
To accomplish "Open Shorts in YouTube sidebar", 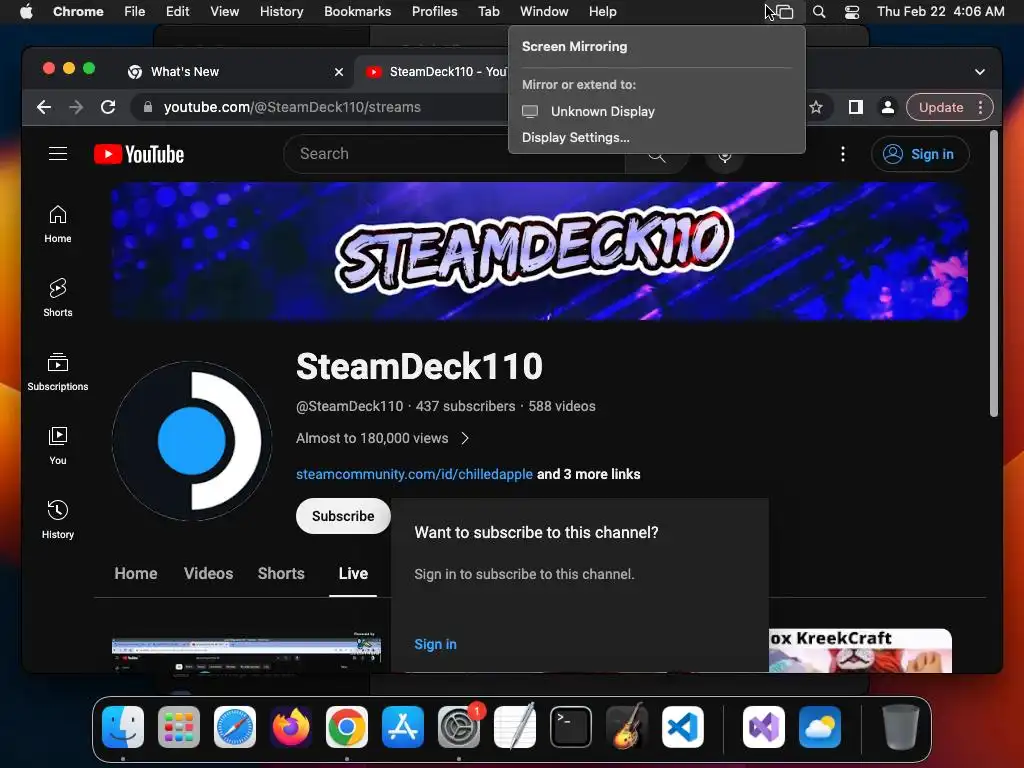I will tap(57, 298).
